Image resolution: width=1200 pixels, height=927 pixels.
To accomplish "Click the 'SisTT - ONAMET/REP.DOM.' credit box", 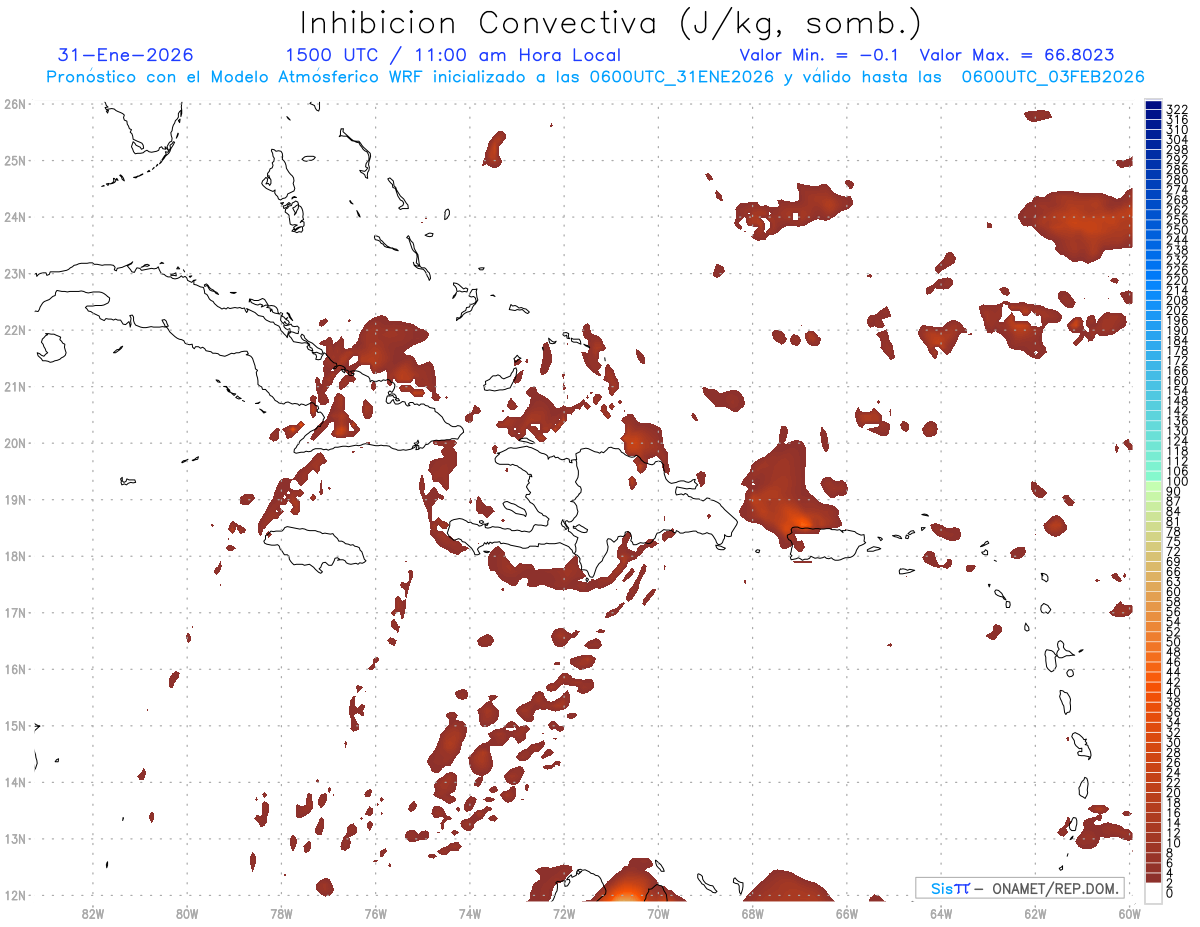I will [1019, 888].
